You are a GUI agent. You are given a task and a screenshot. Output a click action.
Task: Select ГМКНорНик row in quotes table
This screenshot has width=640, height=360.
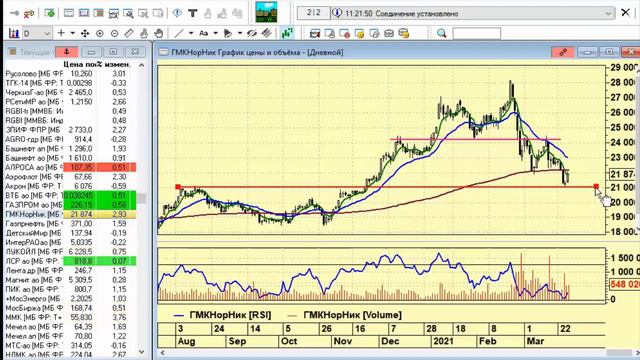point(70,214)
